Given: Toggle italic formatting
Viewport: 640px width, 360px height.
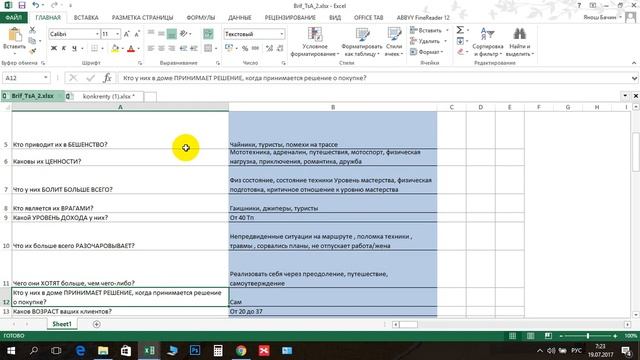Looking at the screenshot, I should point(64,48).
